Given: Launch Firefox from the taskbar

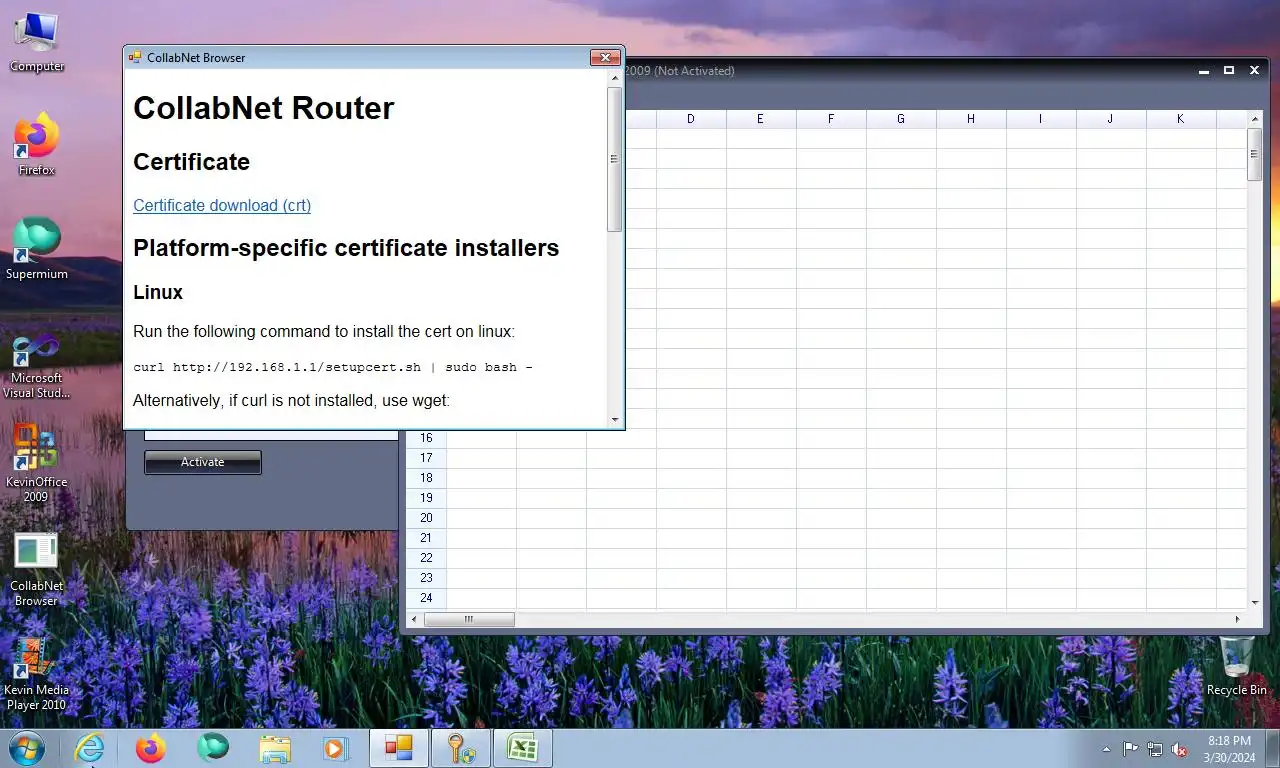Looking at the screenshot, I should click(151, 748).
